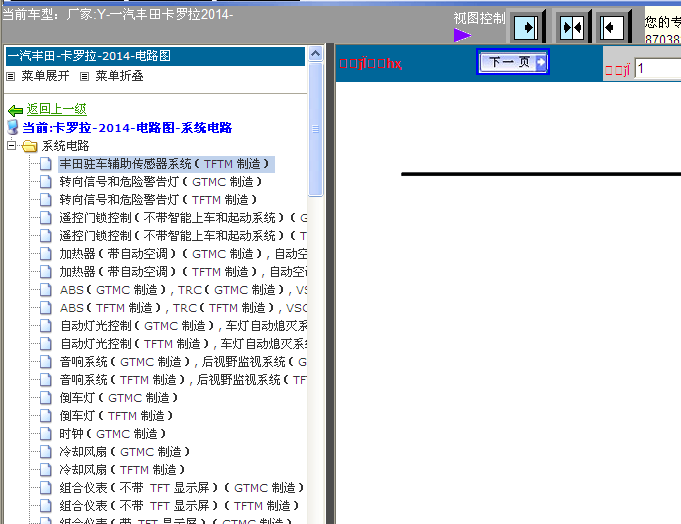Open 遥控门锁控制 entry ending with T

click(x=183, y=236)
